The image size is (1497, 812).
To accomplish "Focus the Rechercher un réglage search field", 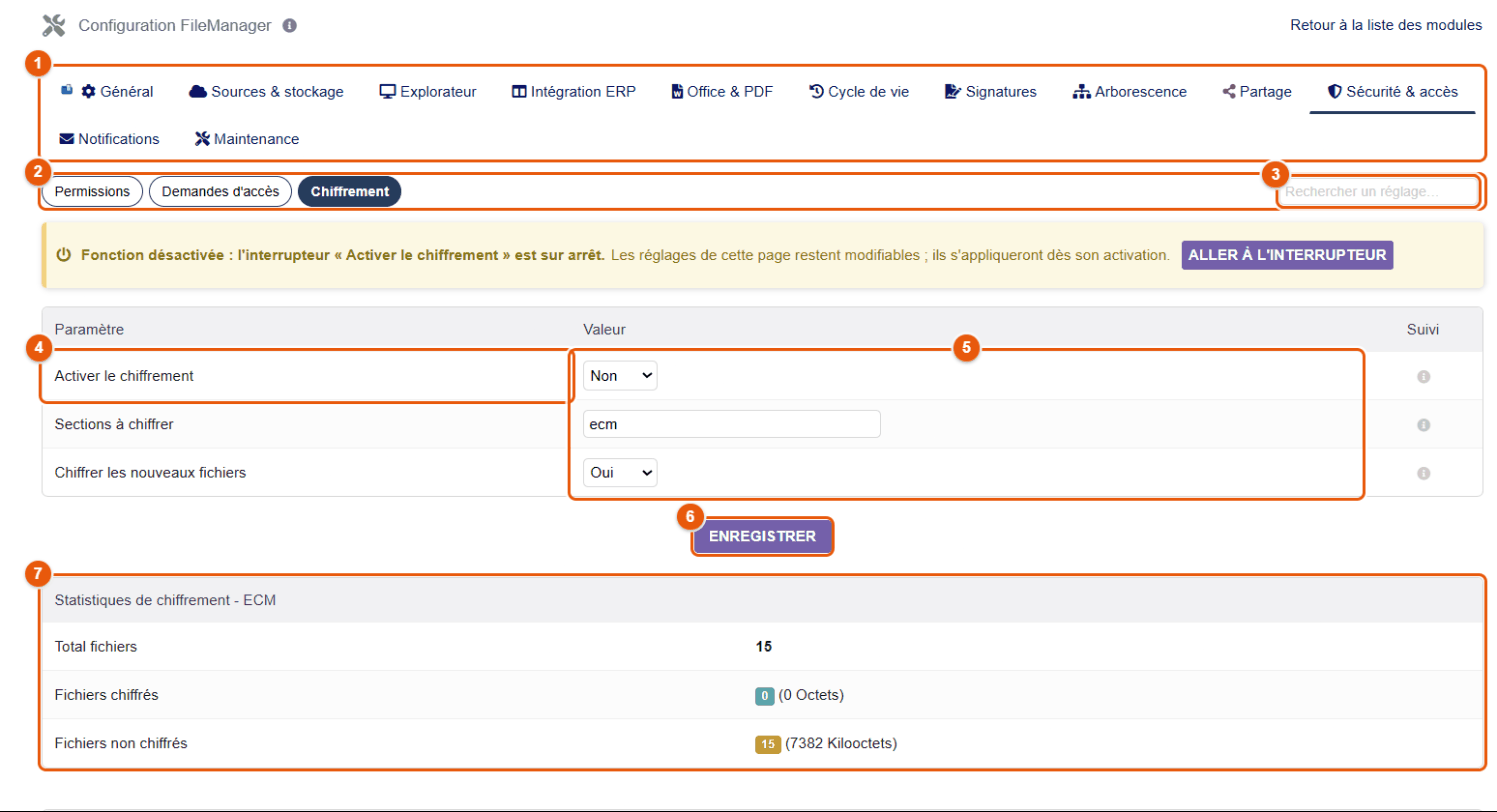I will 1378,191.
